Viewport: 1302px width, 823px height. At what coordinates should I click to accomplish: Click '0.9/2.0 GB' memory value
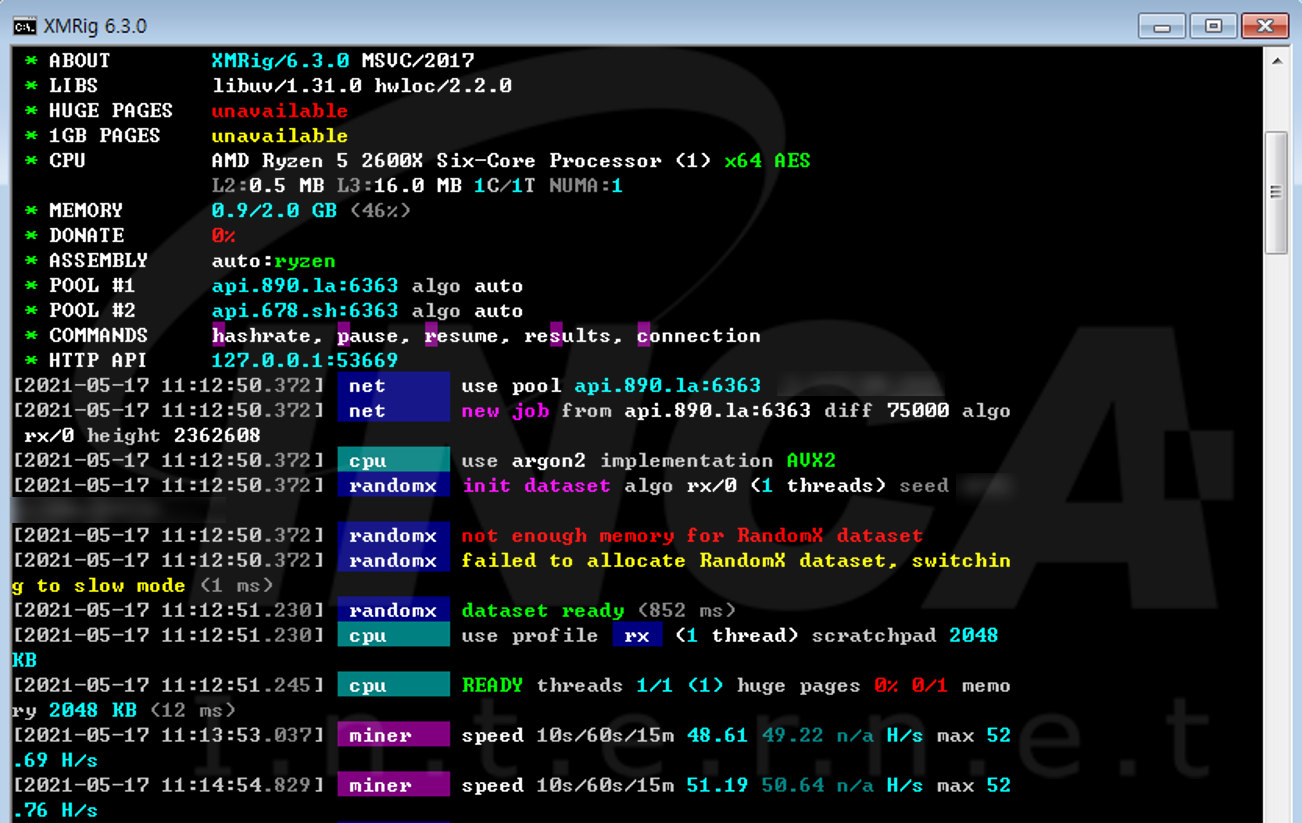[274, 211]
